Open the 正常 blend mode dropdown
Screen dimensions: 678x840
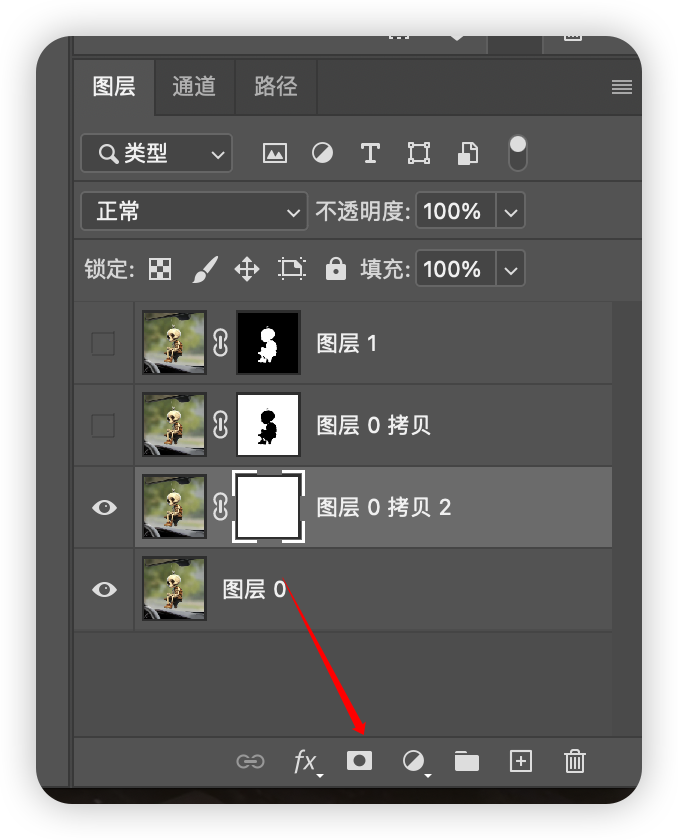click(x=194, y=211)
